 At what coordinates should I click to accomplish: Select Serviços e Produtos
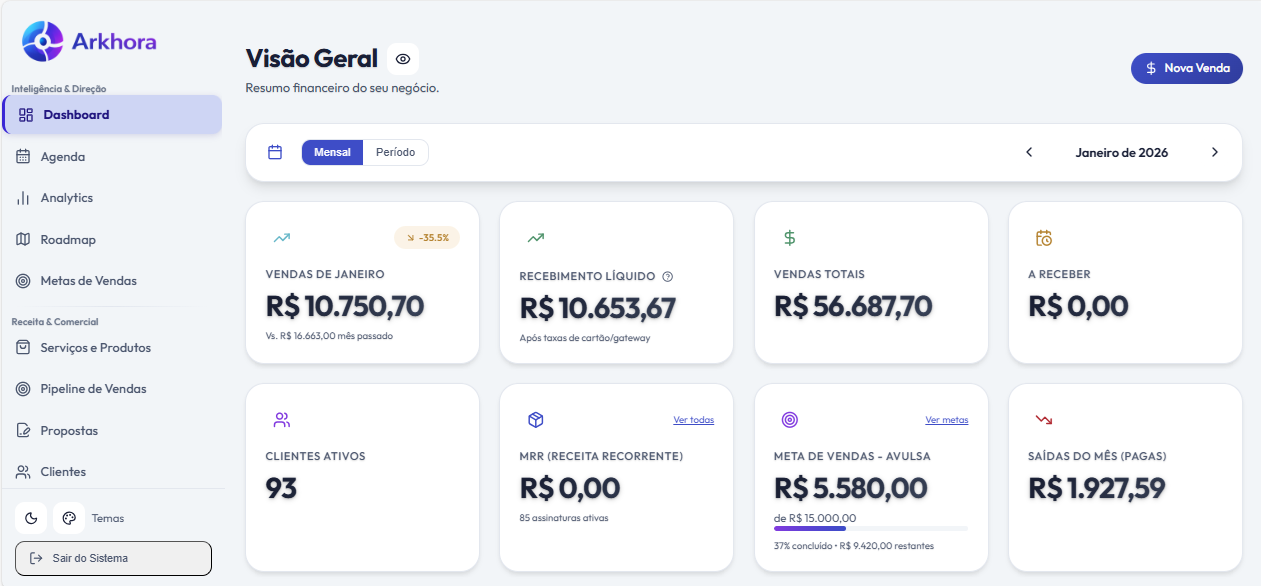[94, 347]
